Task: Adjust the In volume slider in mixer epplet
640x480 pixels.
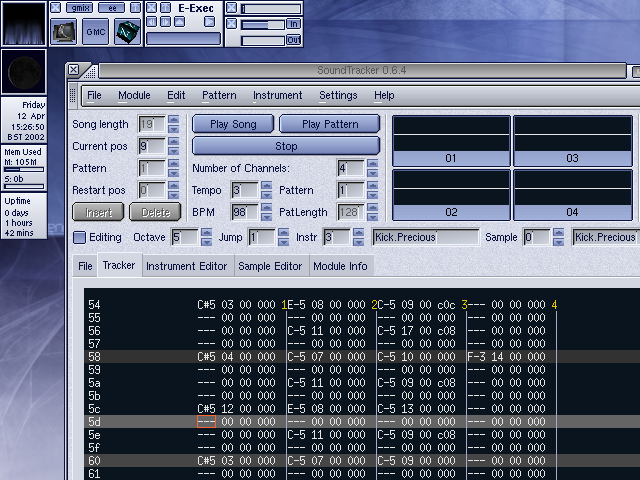Action: point(262,25)
